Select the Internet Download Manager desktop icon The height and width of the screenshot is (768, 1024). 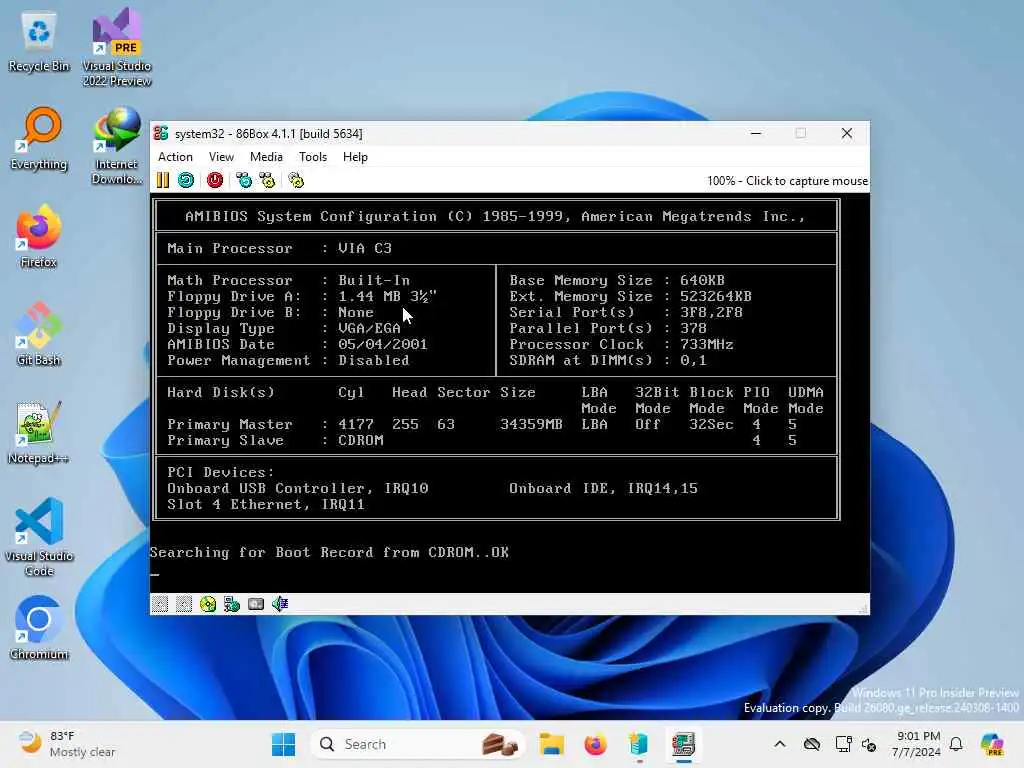pos(117,146)
